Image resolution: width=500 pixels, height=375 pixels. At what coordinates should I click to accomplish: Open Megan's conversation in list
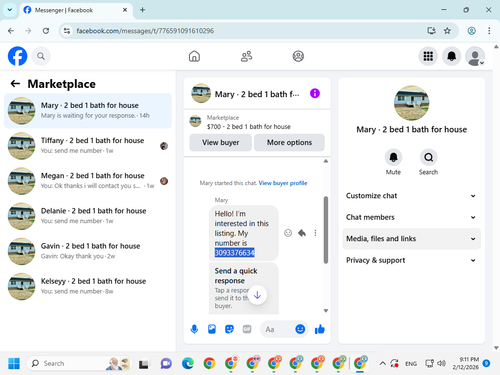pos(88,181)
